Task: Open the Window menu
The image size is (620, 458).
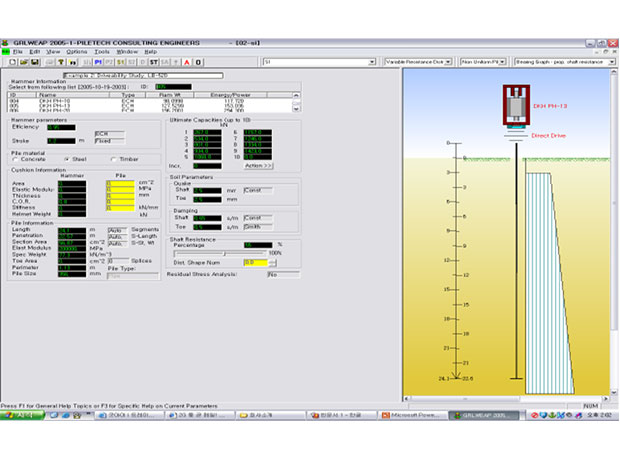Action: [x=127, y=52]
